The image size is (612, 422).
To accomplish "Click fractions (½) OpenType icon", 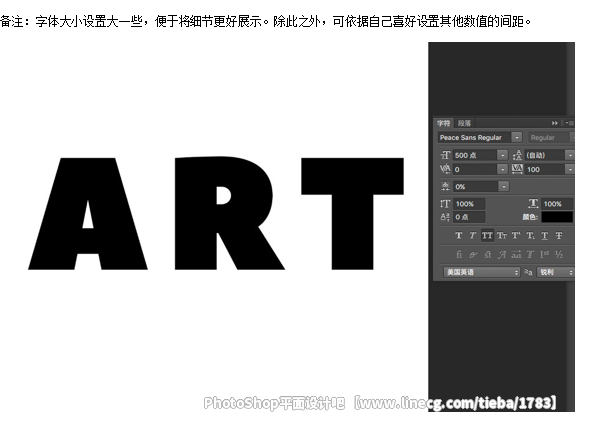I will coord(559,255).
